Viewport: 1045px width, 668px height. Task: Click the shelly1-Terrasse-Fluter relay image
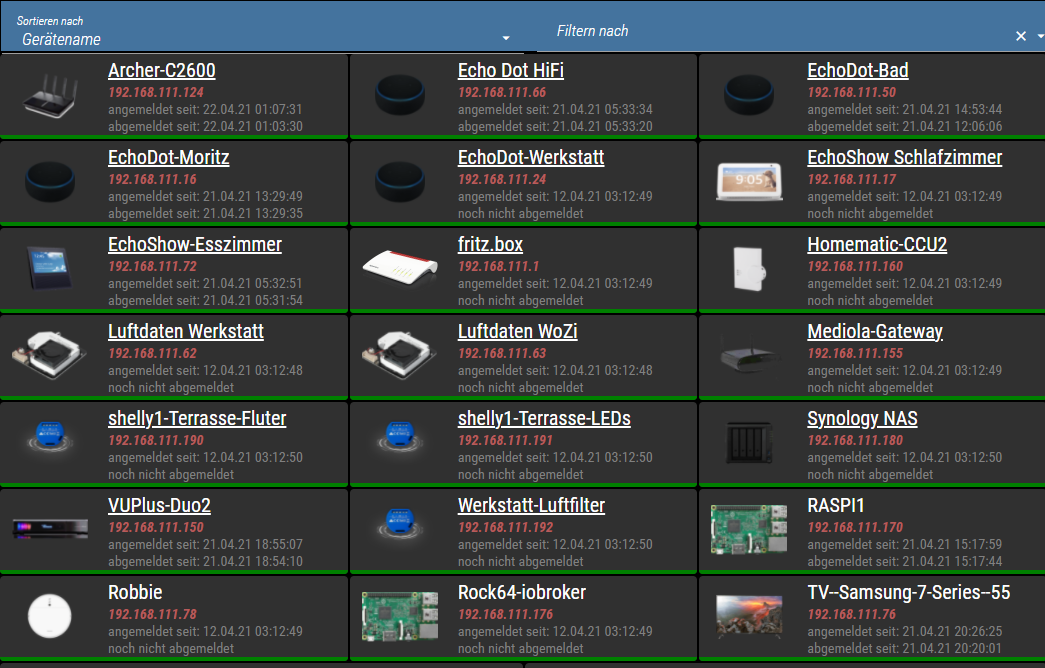click(49, 437)
